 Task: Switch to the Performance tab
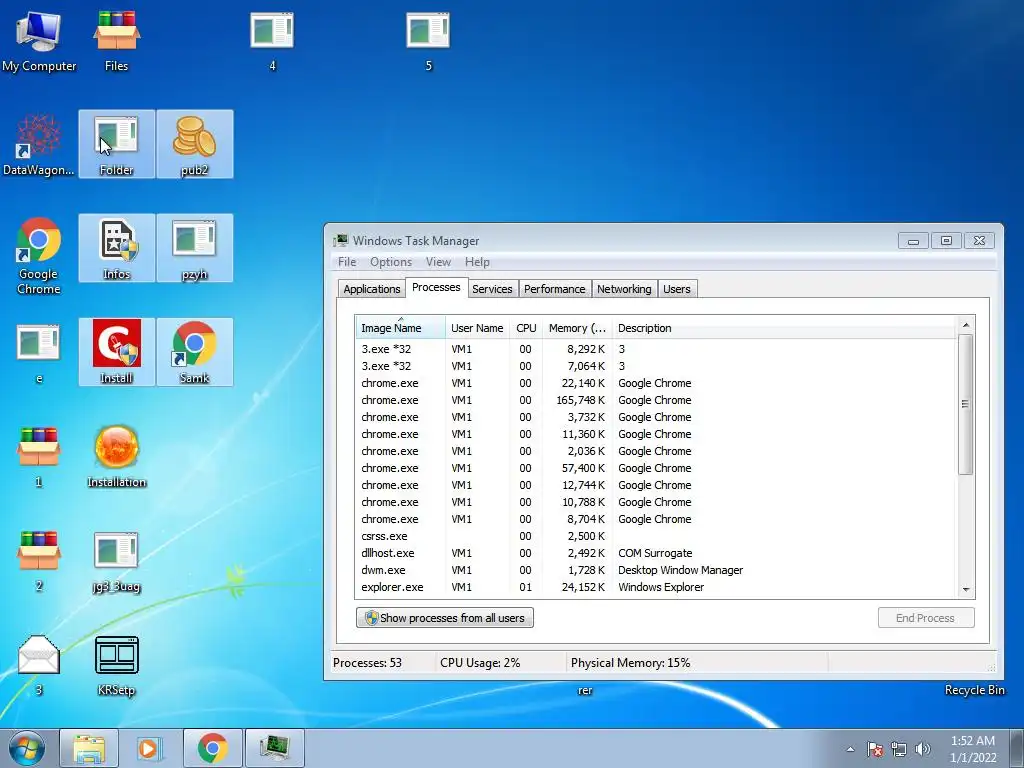tap(554, 289)
